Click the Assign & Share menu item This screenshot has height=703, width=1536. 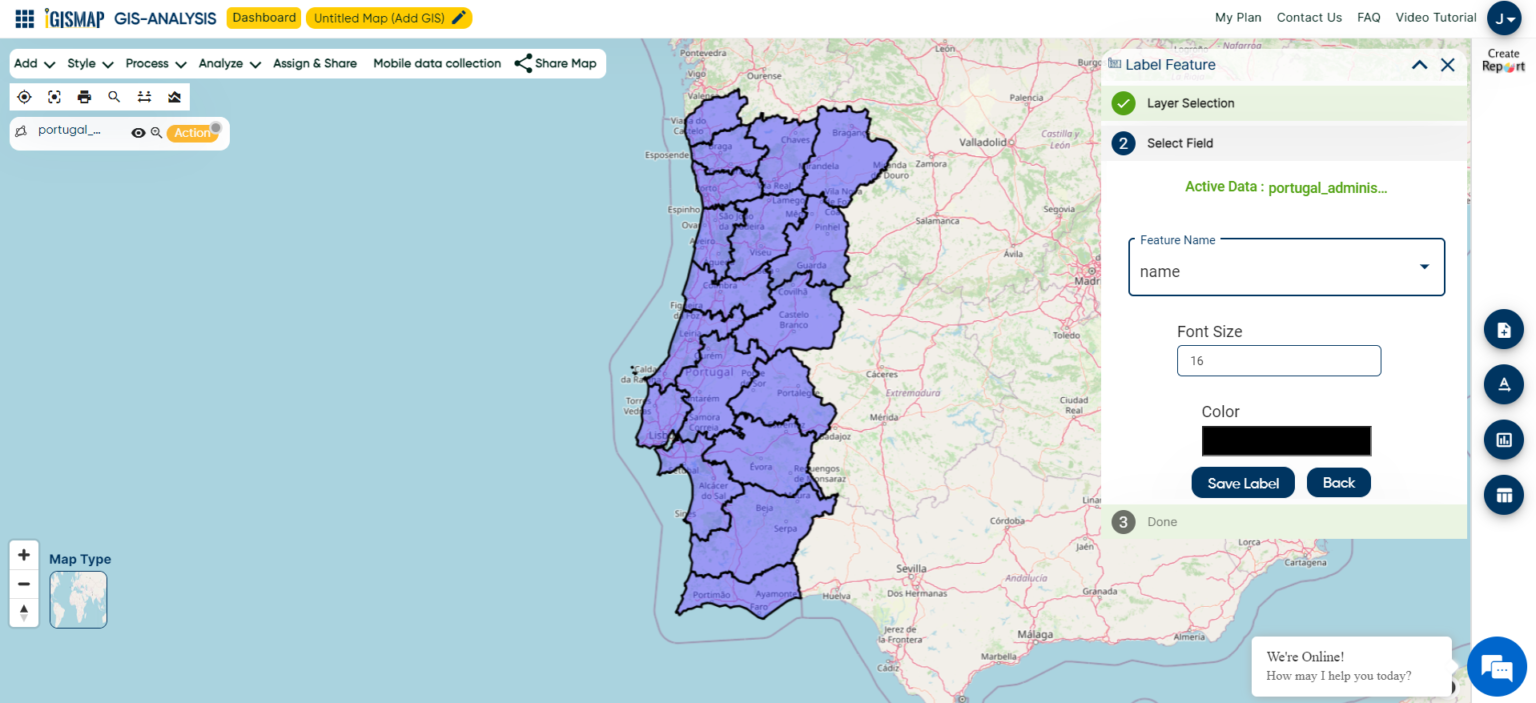[x=315, y=63]
